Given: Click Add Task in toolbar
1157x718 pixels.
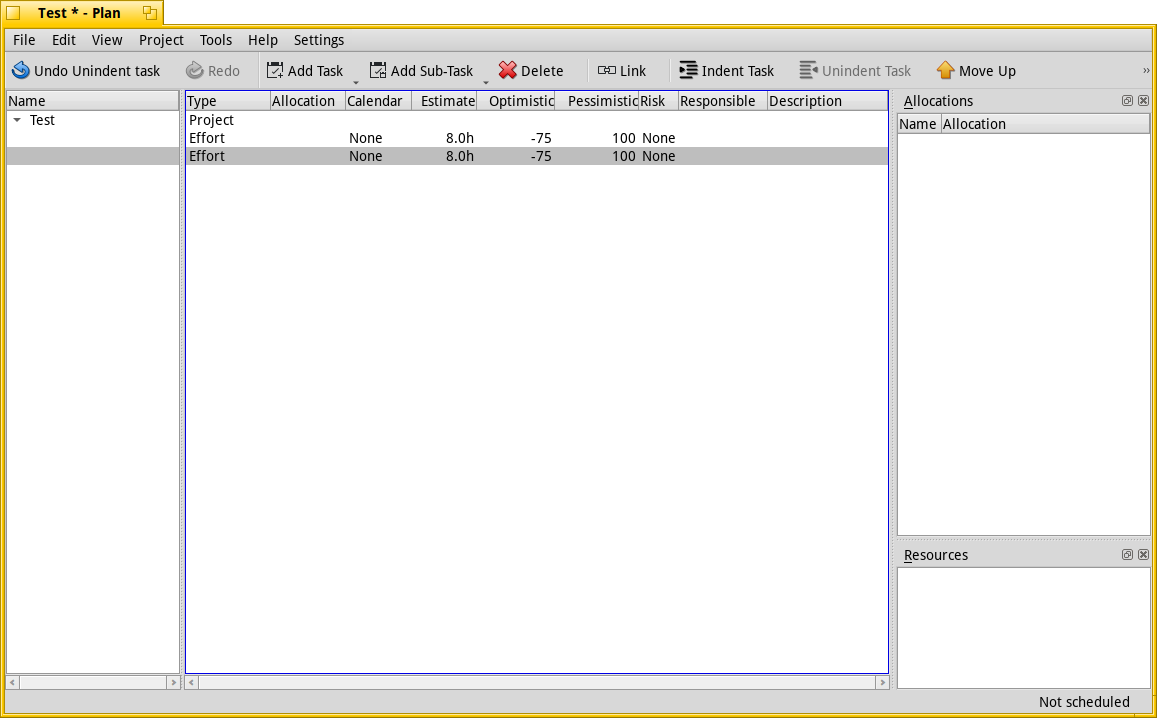Looking at the screenshot, I should point(305,71).
